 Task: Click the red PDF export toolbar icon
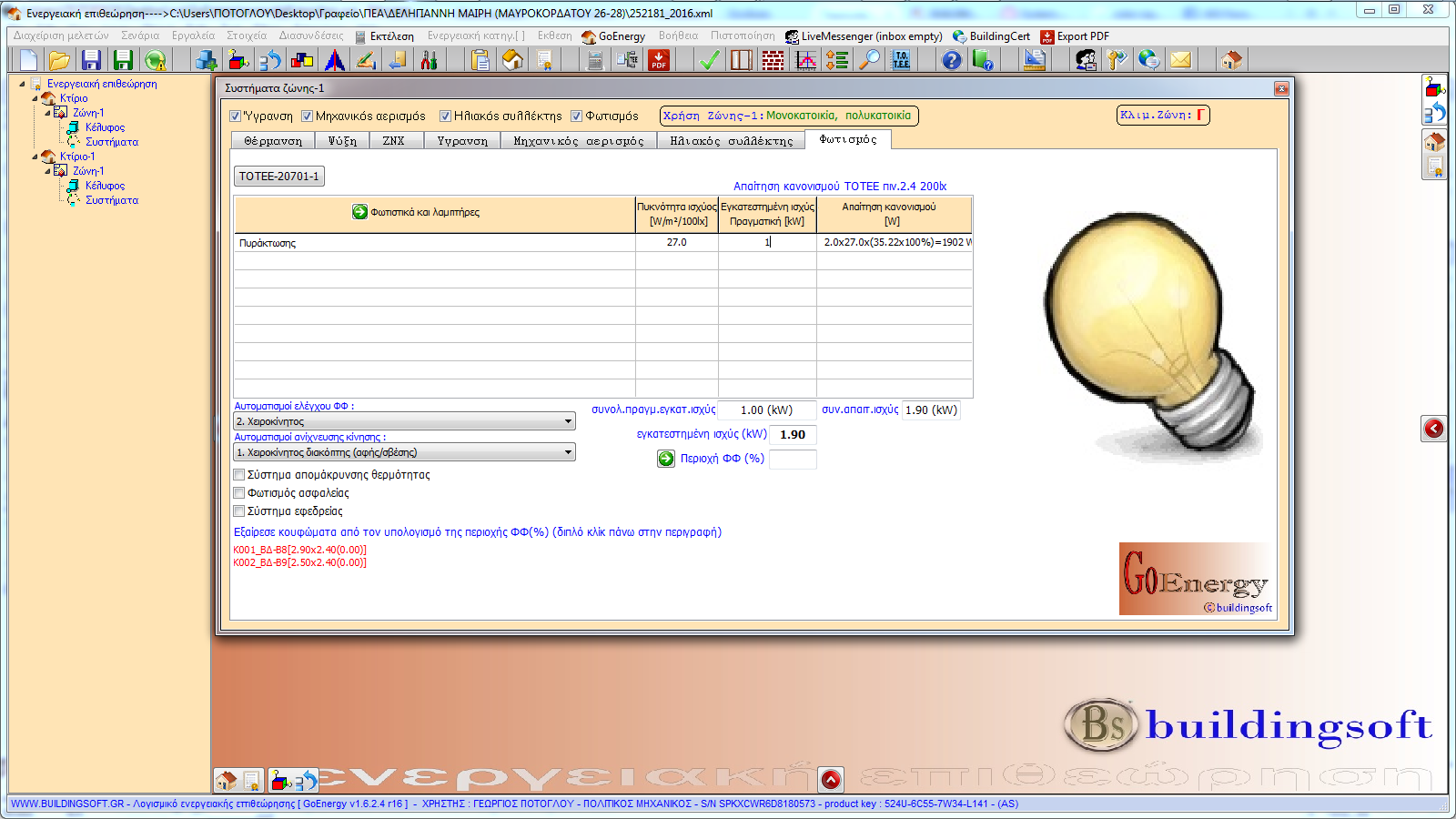tap(659, 60)
